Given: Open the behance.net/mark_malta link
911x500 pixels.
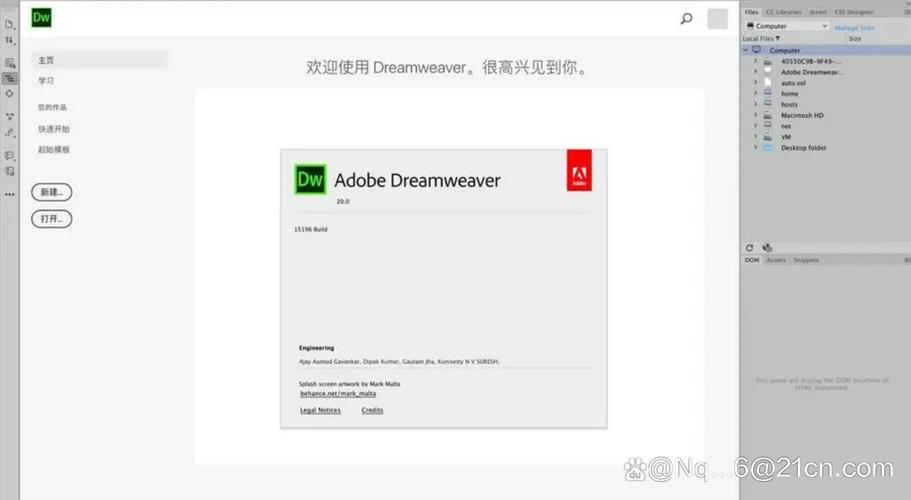Looking at the screenshot, I should 338,394.
